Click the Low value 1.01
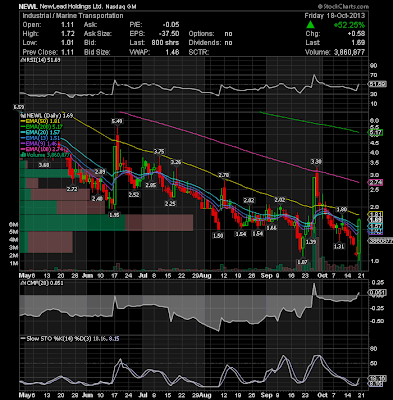This screenshot has width=393, height=400. pos(68,43)
